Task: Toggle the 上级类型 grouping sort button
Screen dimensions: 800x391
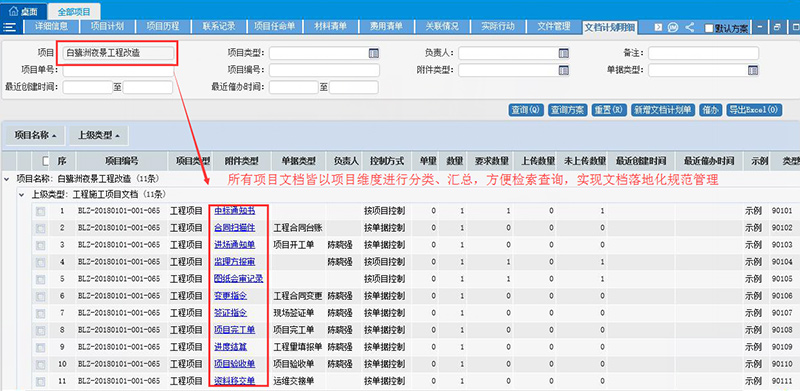Action: pyautogui.click(x=98, y=136)
